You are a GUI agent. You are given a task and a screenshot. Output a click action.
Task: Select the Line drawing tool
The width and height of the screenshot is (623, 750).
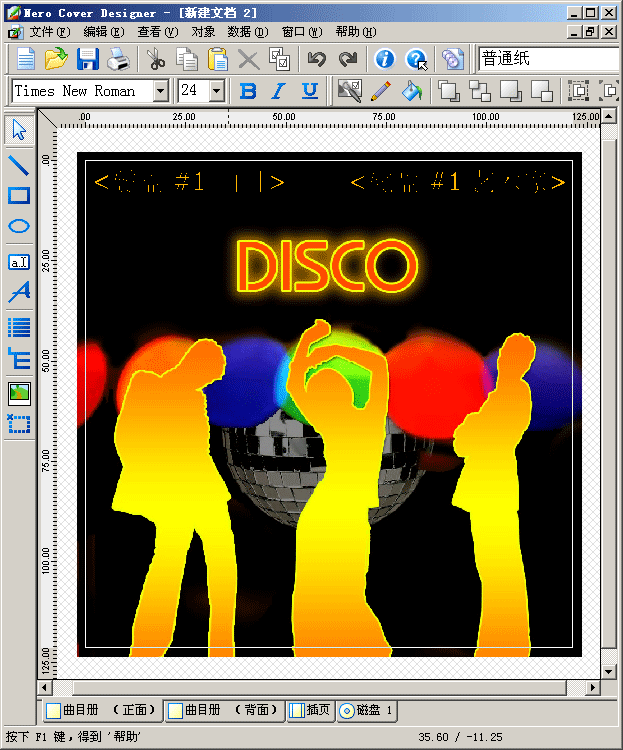tap(19, 164)
